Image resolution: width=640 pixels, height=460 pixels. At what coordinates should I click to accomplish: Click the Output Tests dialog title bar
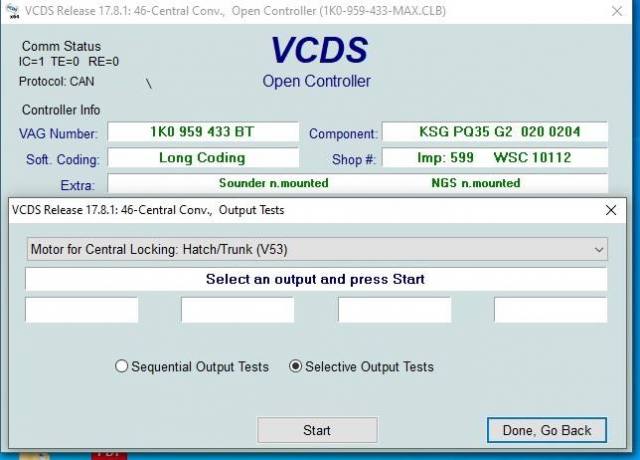[300, 210]
